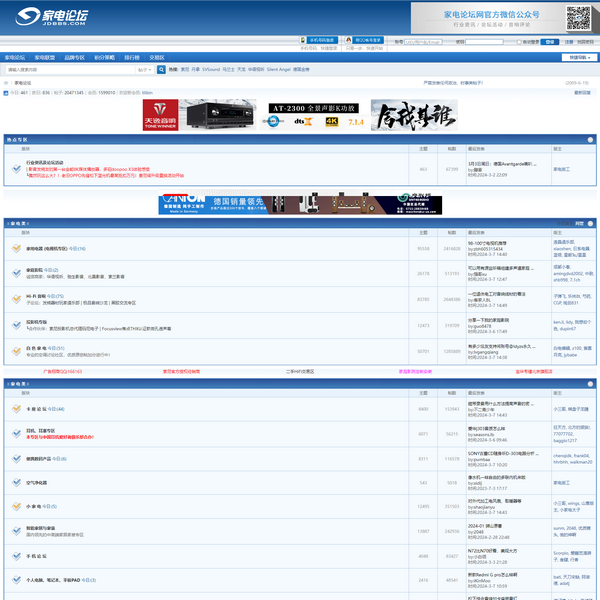Click the WeChat QR code image

coord(580,17)
